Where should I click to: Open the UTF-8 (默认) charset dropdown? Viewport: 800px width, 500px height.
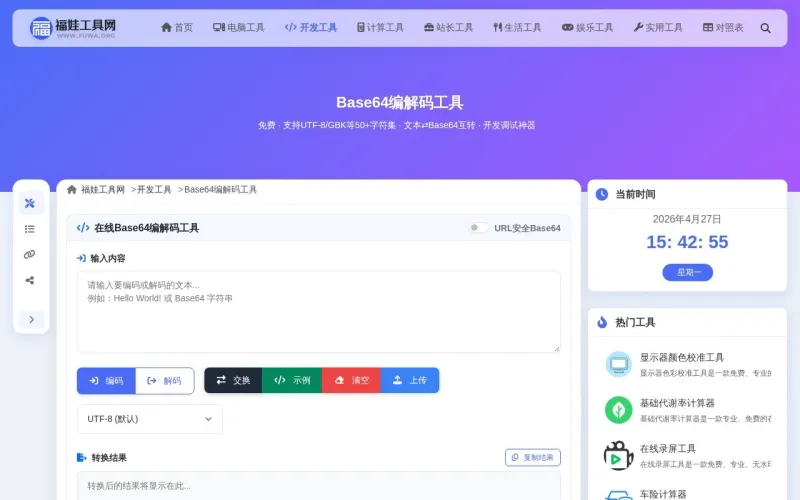click(149, 419)
